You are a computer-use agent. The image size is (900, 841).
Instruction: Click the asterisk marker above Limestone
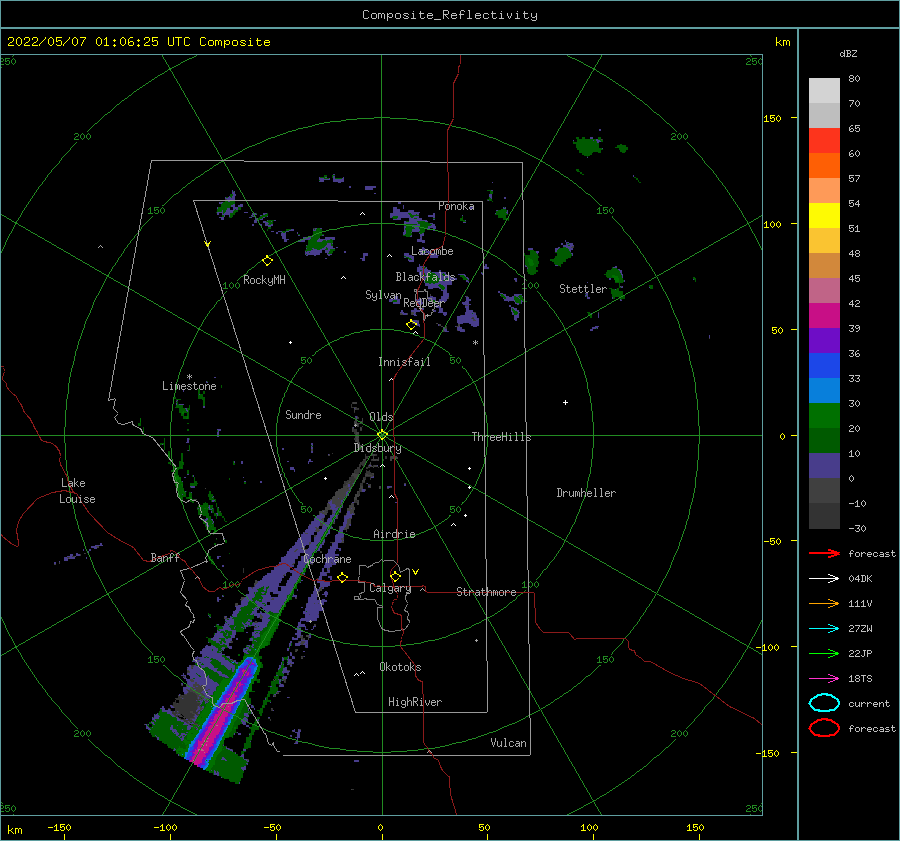point(189,377)
